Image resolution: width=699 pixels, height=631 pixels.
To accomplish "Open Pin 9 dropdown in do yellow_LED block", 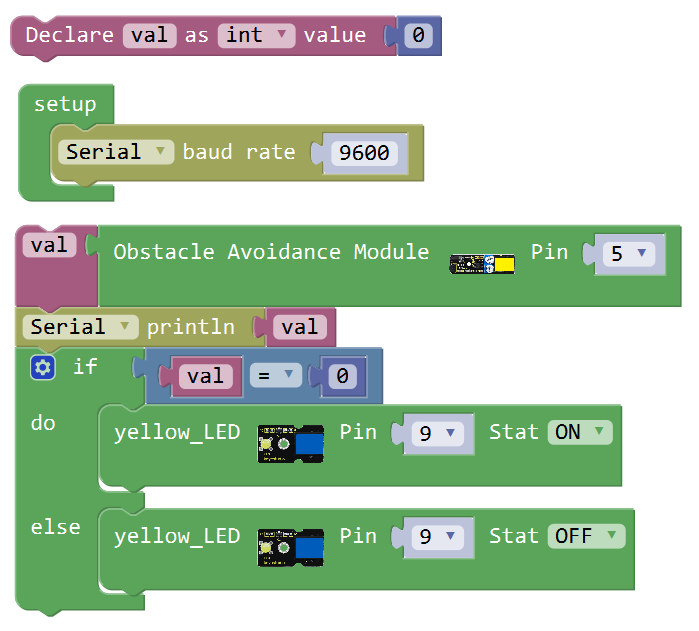I will click(437, 433).
